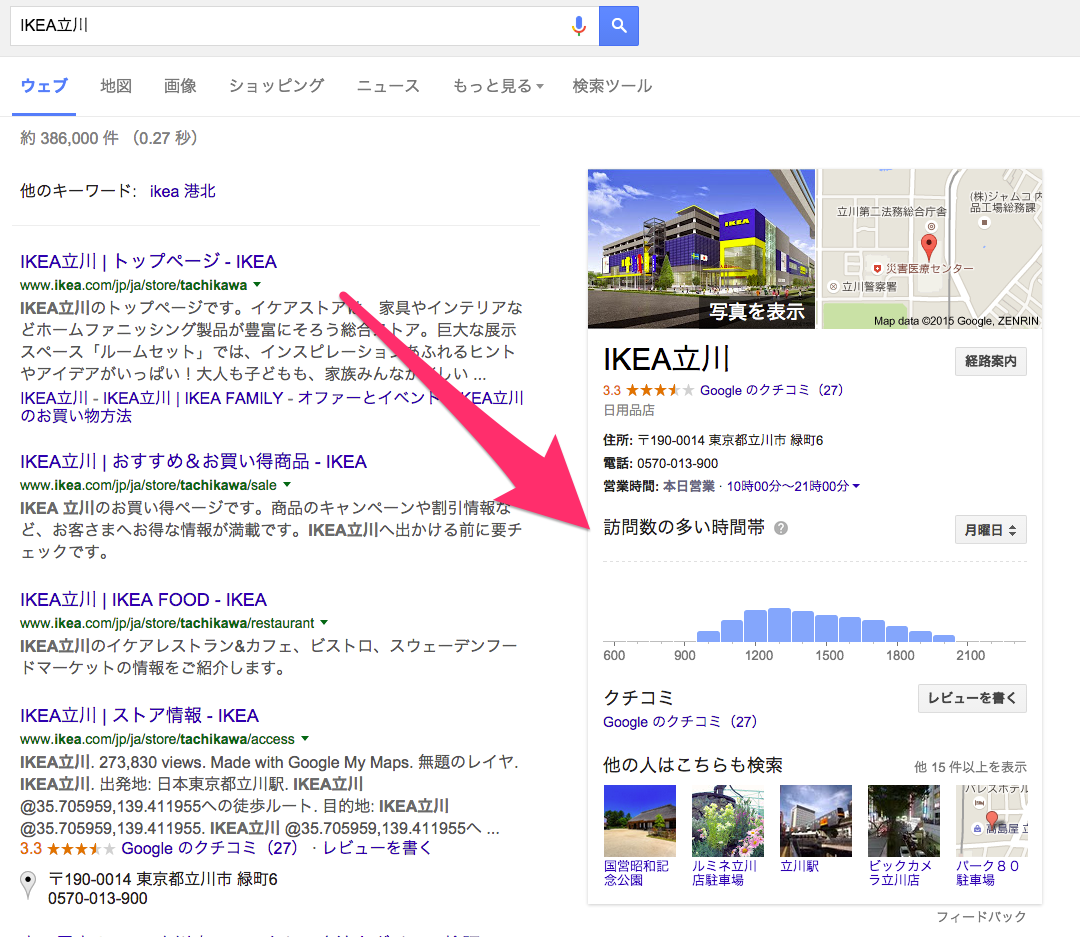Expand arrow next to tachikawa/sale URL
This screenshot has width=1080, height=937.
287,484
